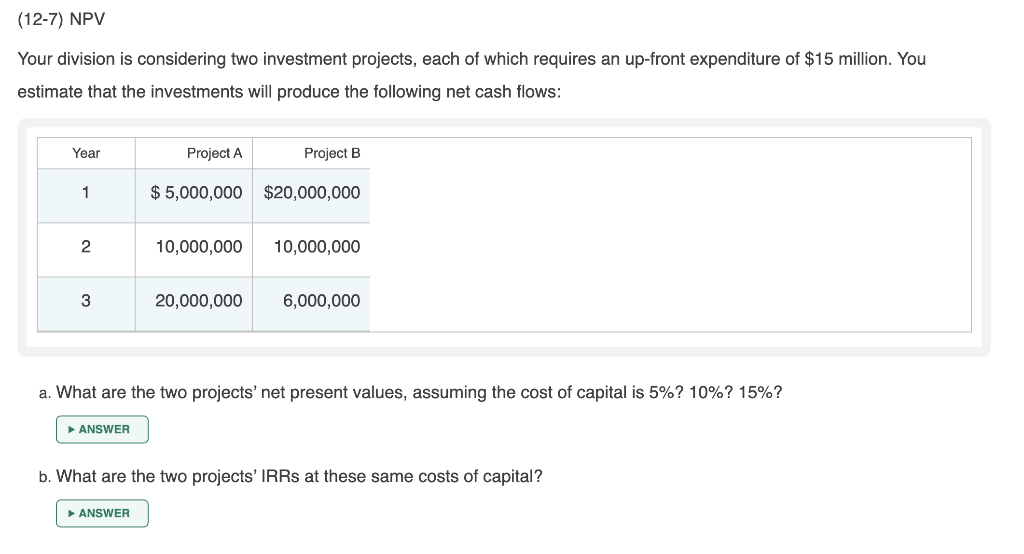Click Project B's year 2 value 10,000,000

click(317, 247)
